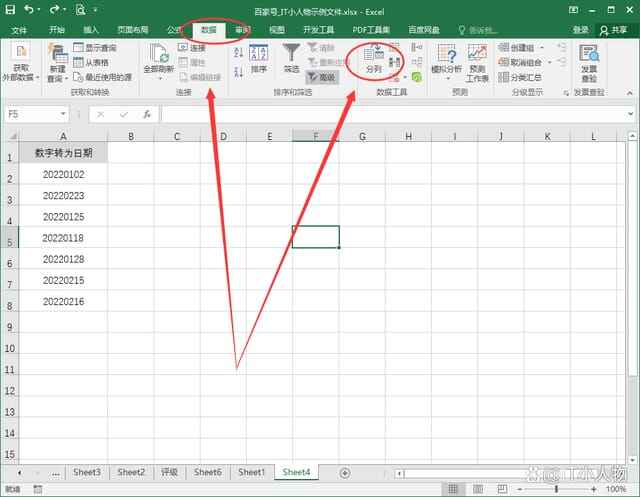Expand the formula bar with its chevron
640x497 pixels.
click(630, 114)
